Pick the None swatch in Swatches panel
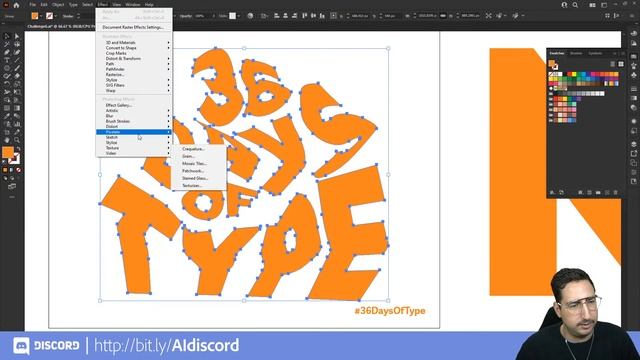 [x=551, y=74]
